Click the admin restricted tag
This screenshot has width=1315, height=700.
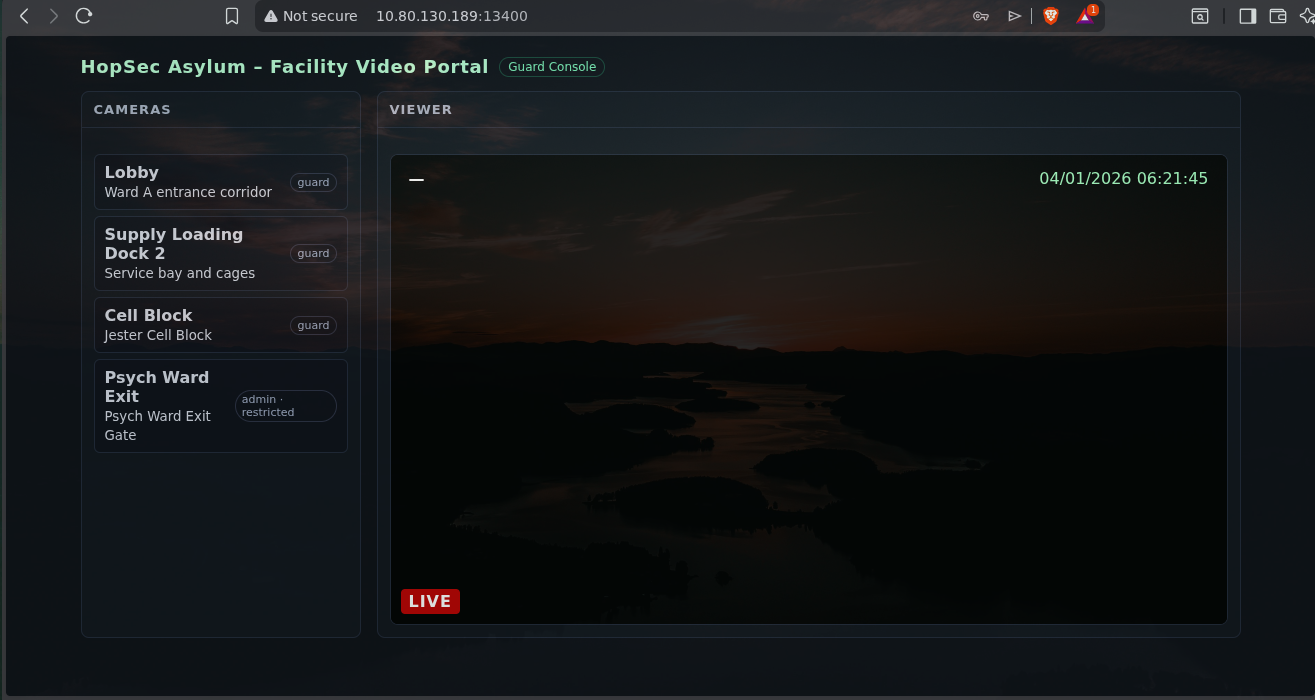click(286, 406)
